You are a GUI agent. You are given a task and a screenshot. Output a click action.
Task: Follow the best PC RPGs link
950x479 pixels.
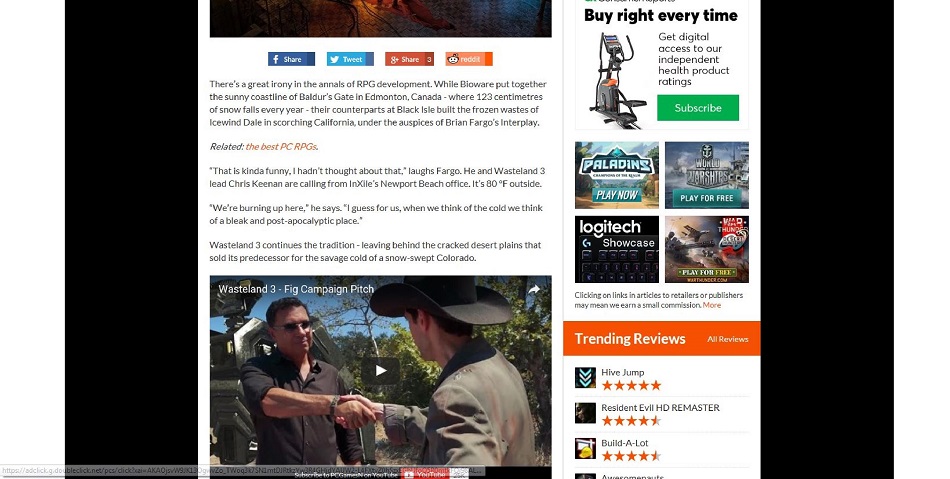(x=281, y=147)
